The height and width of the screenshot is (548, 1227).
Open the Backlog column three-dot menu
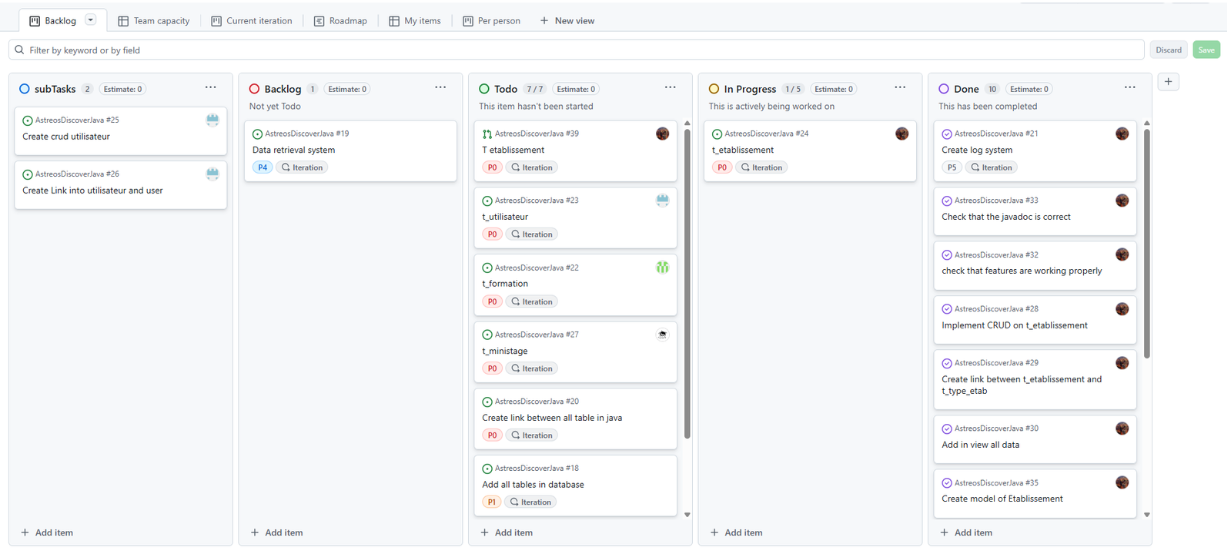tap(440, 88)
